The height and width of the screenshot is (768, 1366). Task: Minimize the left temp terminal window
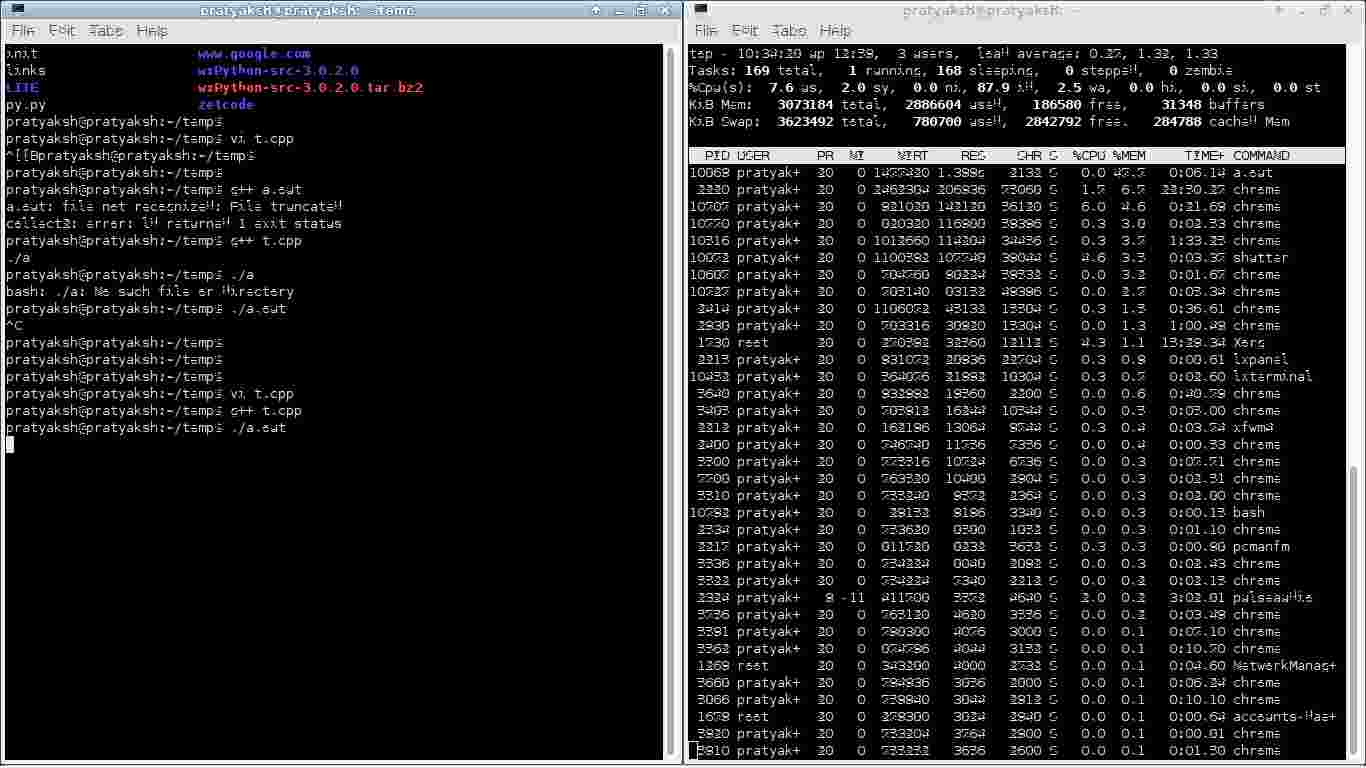[x=620, y=10]
